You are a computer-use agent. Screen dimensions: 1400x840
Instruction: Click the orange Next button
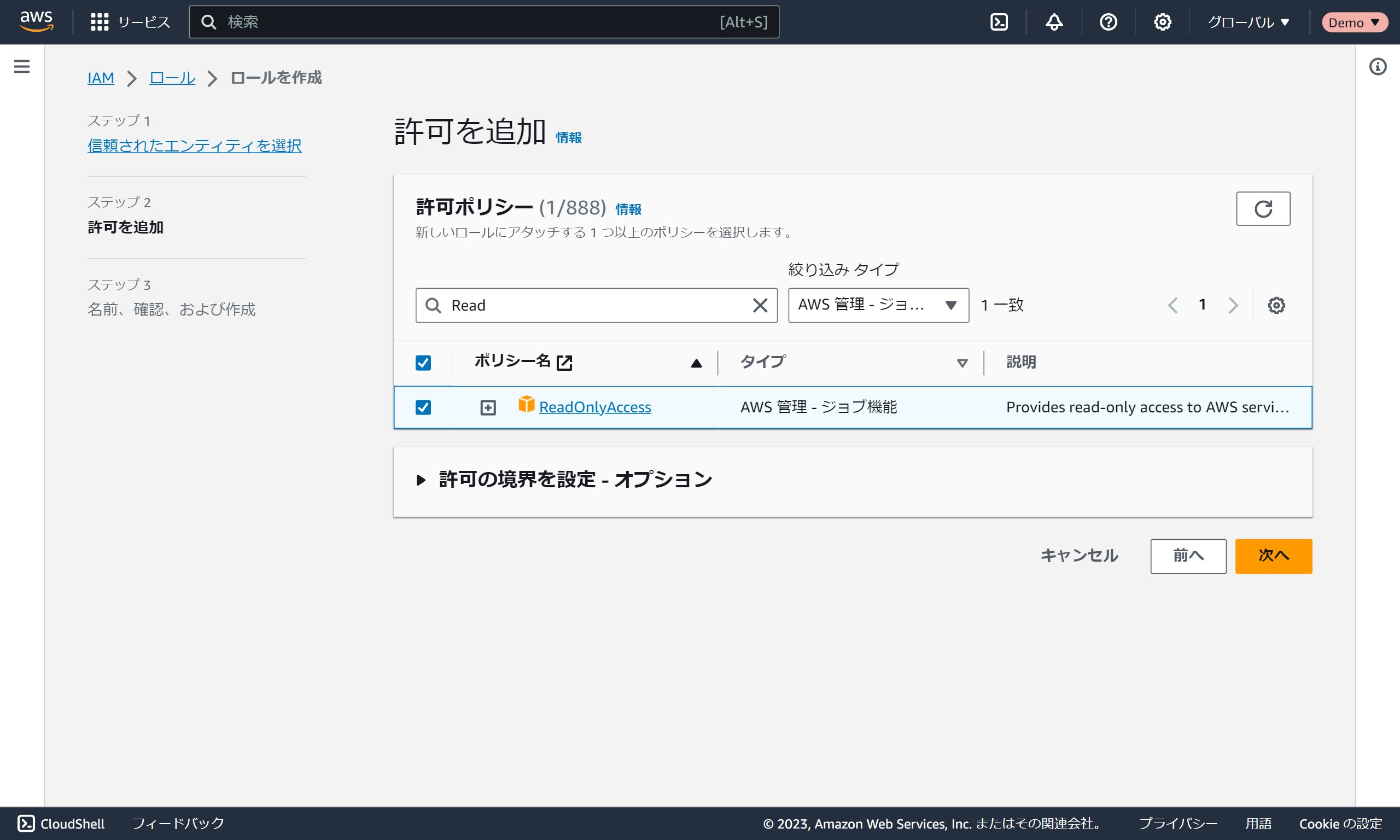[x=1273, y=556]
